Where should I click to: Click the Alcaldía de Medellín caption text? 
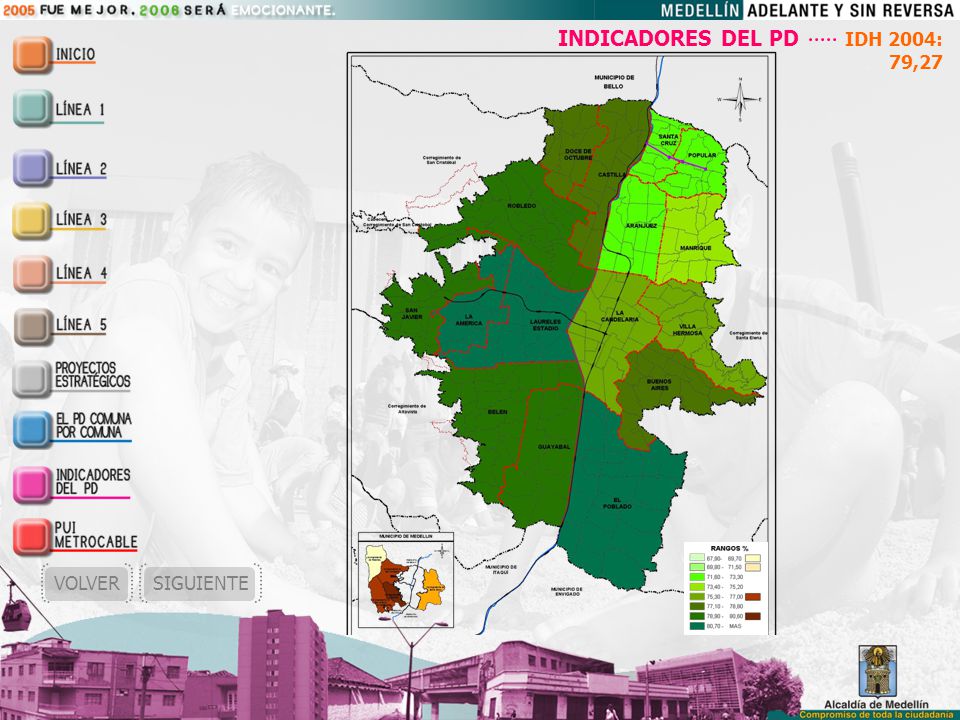pyautogui.click(x=876, y=705)
